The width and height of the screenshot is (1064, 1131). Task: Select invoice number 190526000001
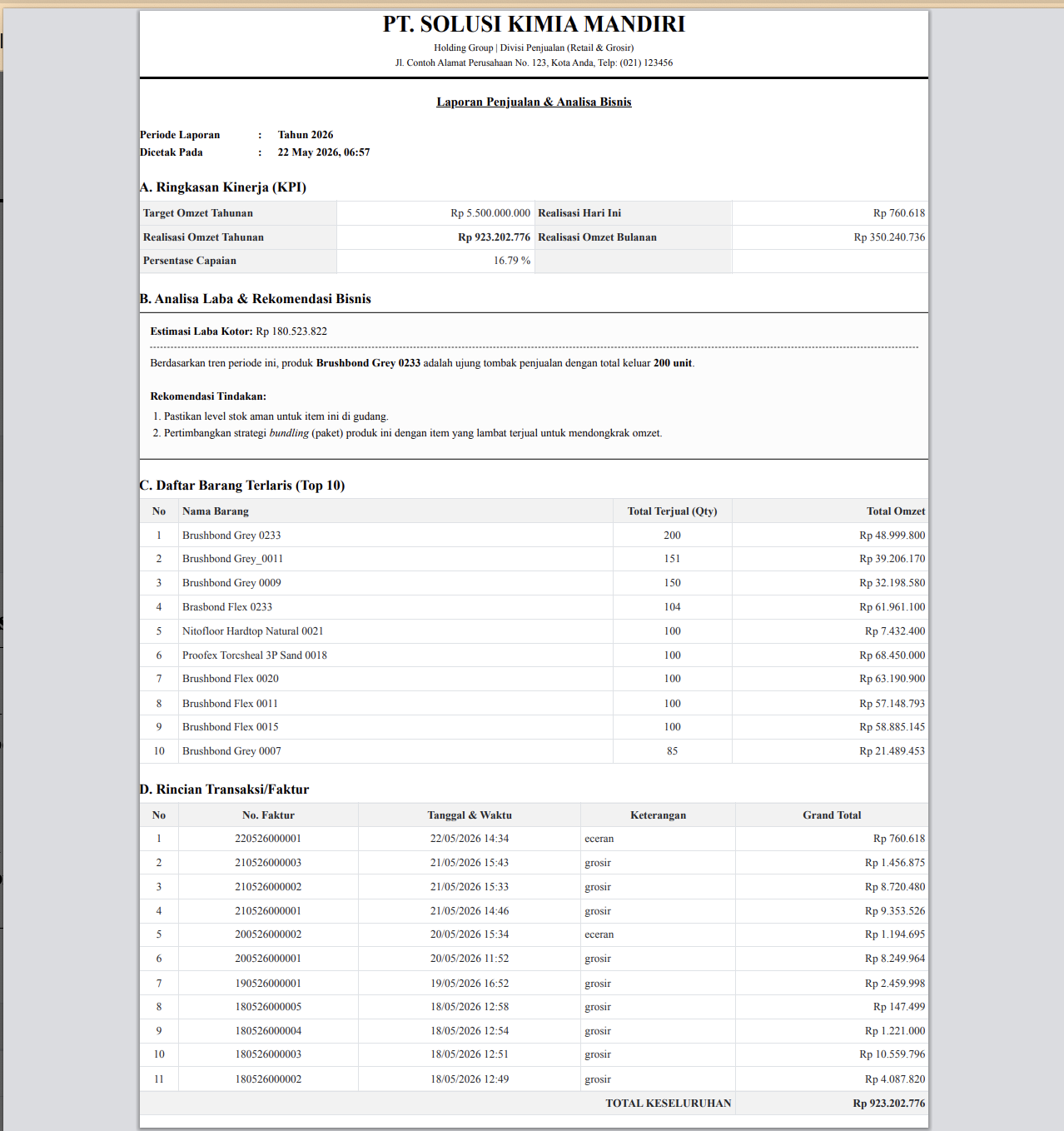(268, 984)
